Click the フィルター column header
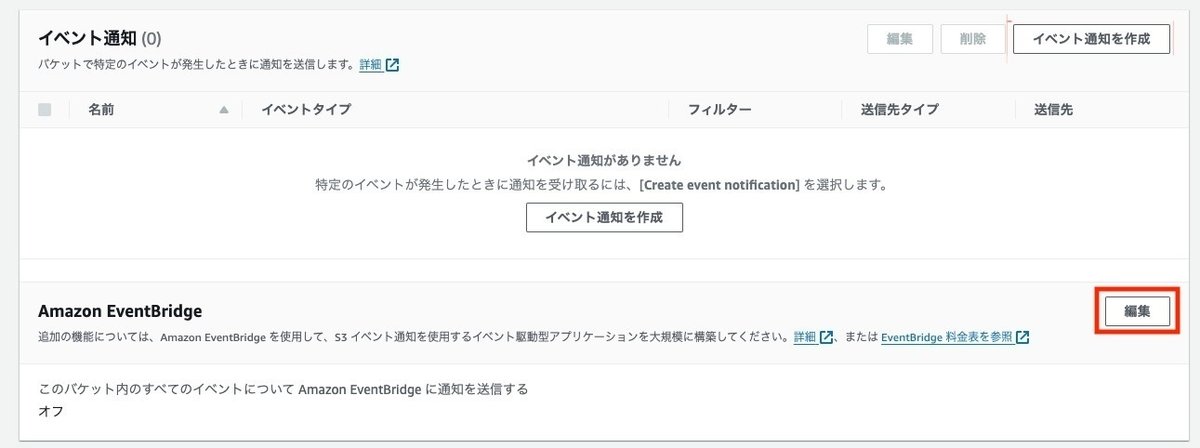The width and height of the screenshot is (1200, 448). 719,110
